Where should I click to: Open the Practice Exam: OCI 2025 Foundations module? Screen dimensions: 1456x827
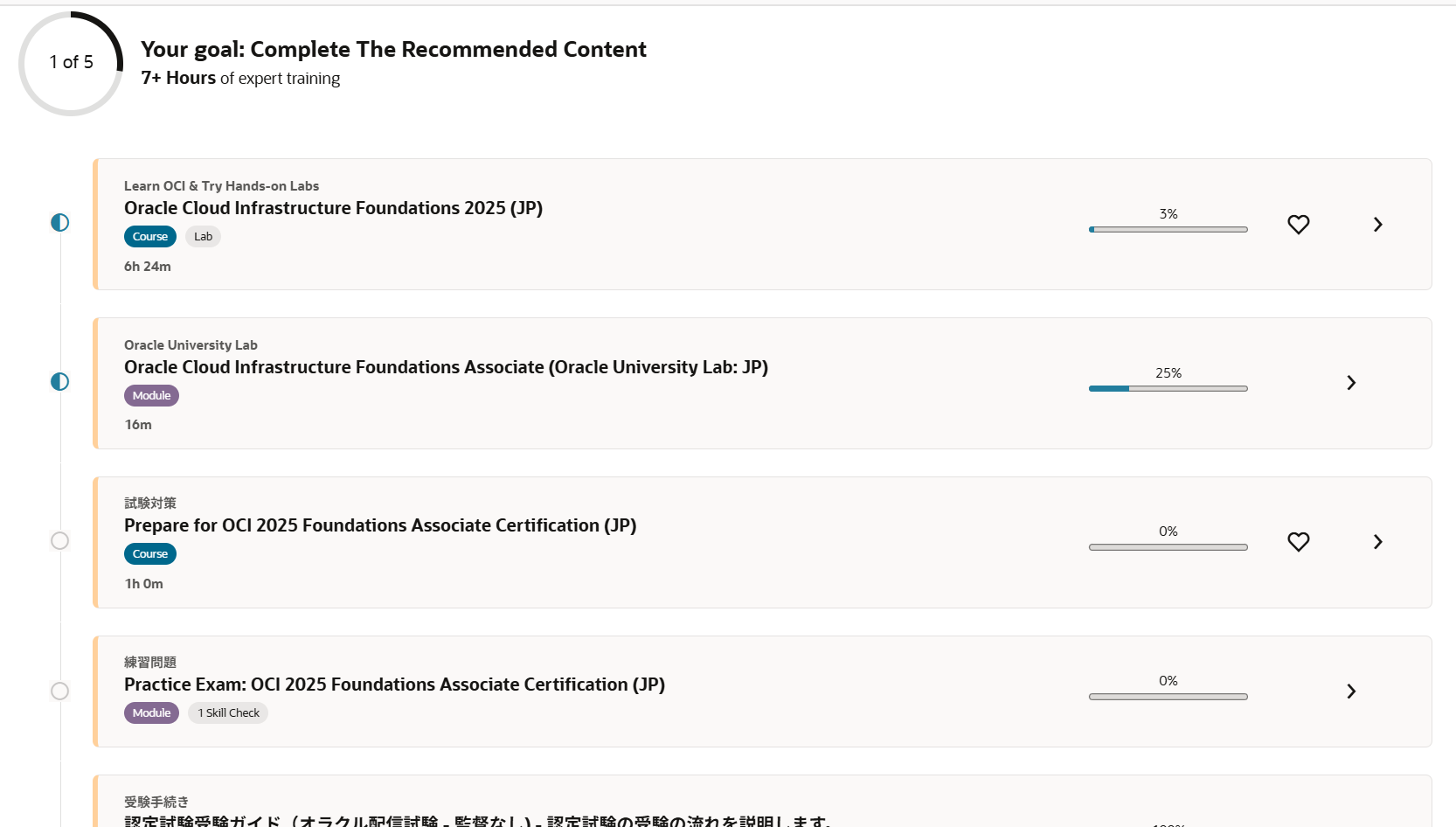click(x=394, y=685)
